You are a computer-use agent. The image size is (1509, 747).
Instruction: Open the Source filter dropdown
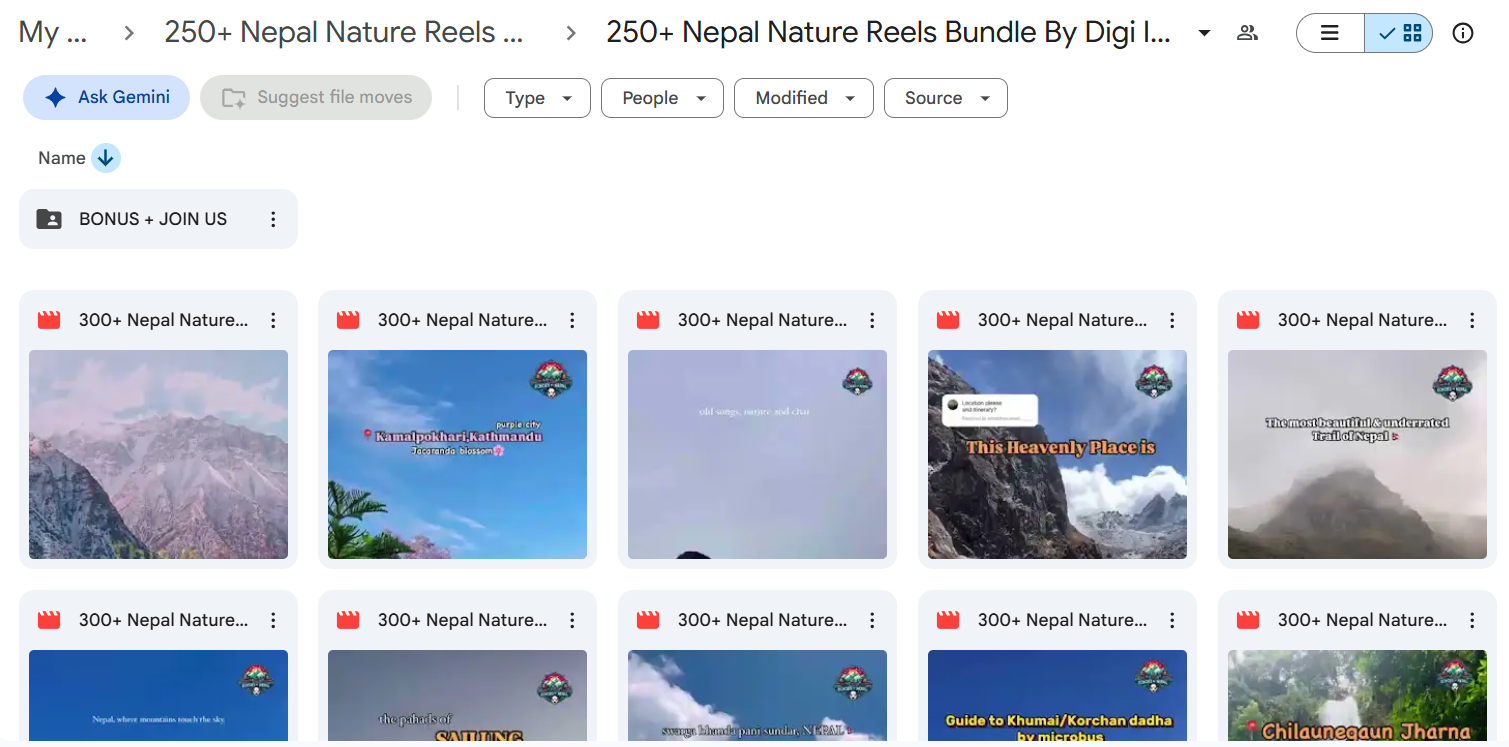point(946,98)
